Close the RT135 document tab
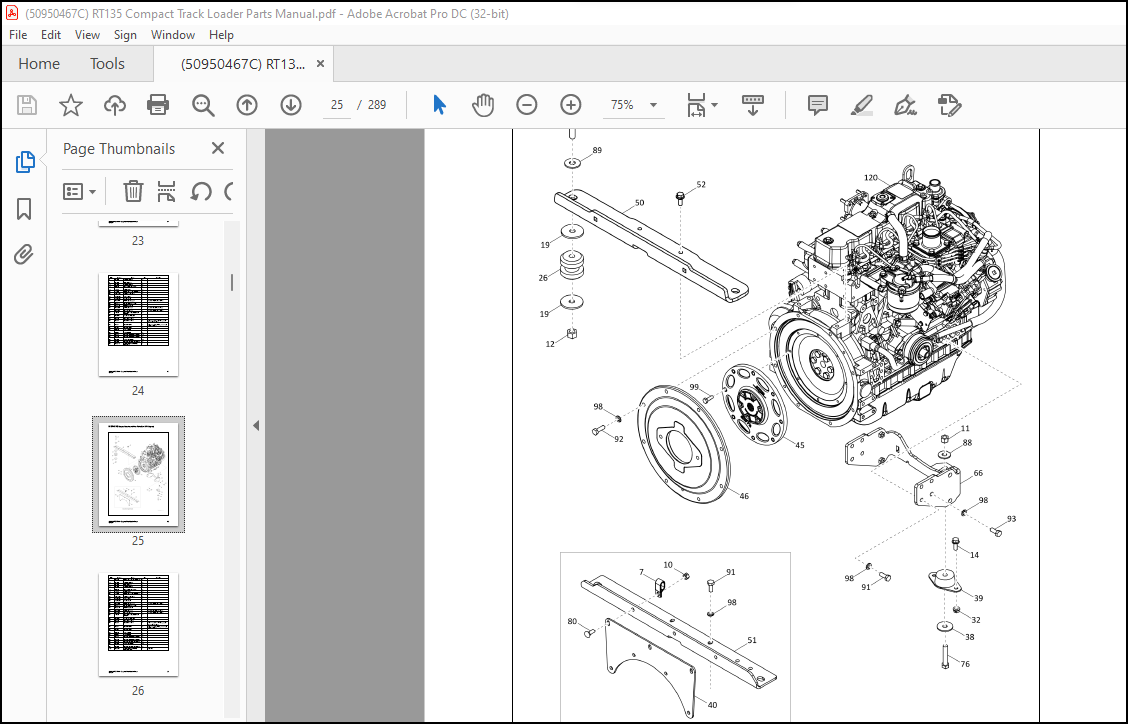1128x724 pixels. coord(320,64)
